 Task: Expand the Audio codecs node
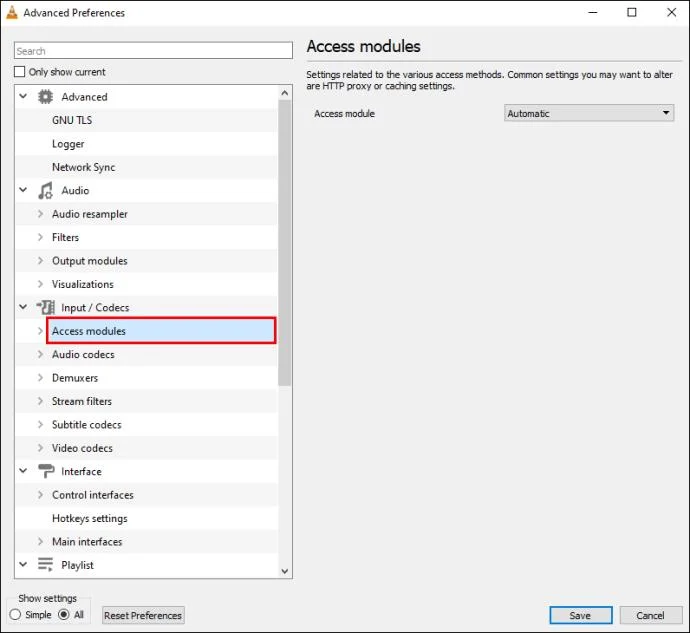(x=40, y=354)
